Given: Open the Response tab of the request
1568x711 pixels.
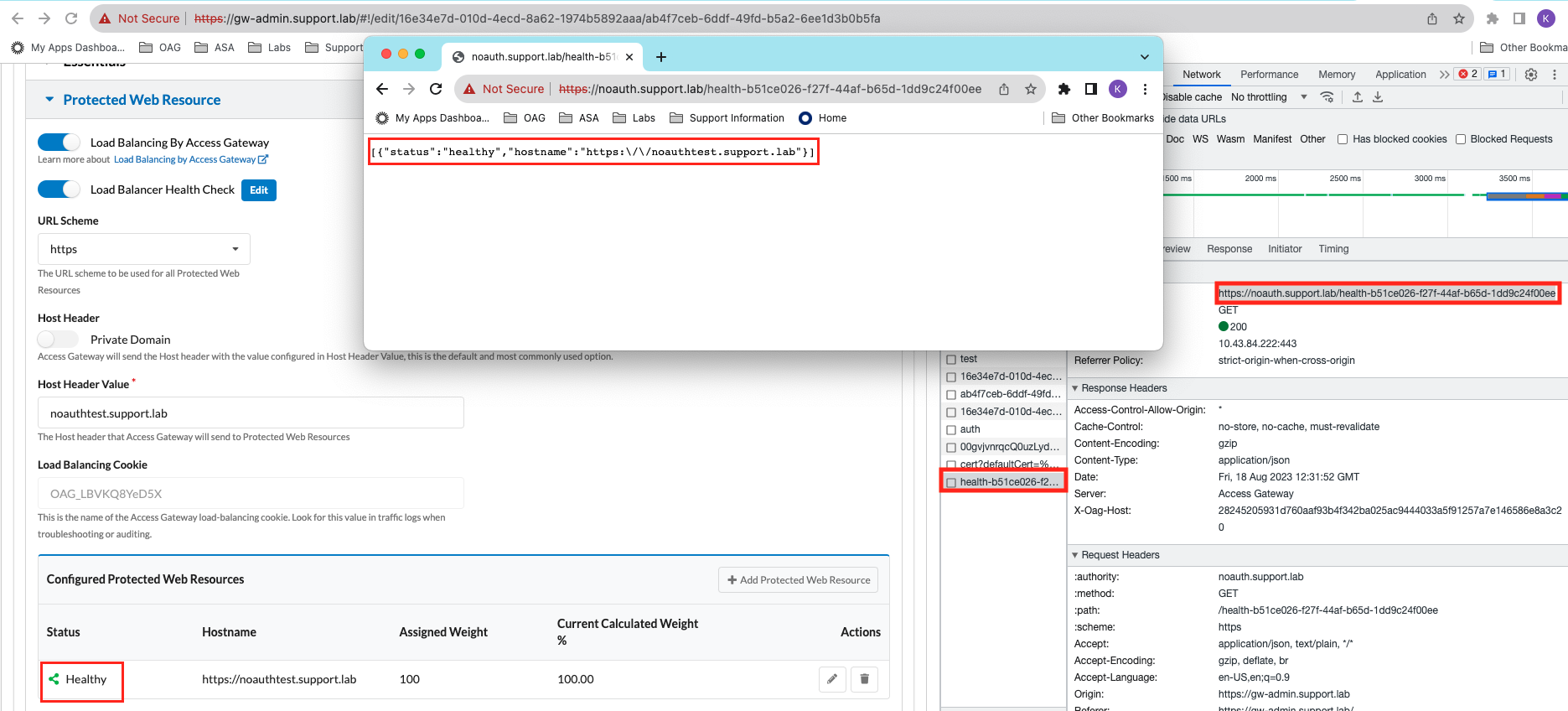Looking at the screenshot, I should pos(1229,249).
